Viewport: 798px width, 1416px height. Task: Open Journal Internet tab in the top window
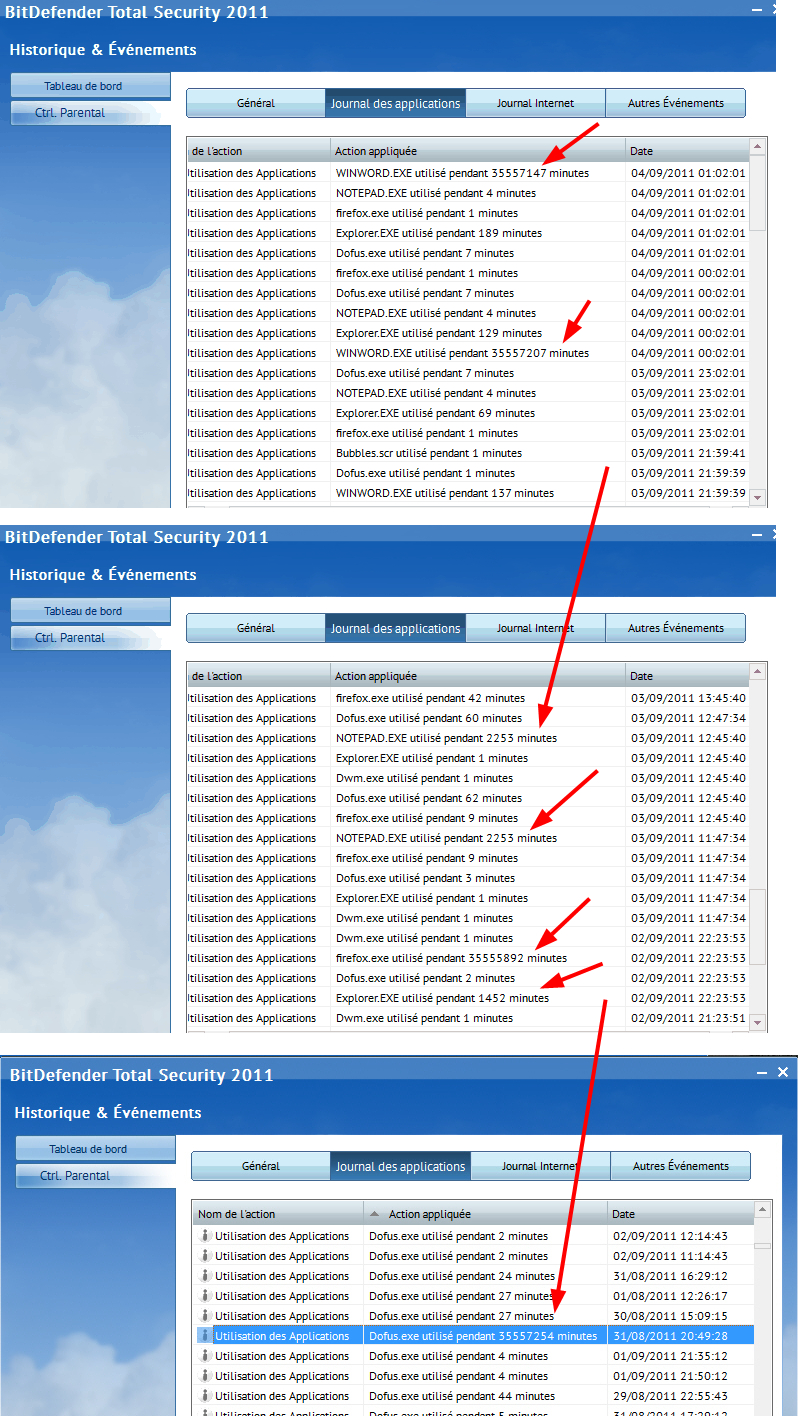[535, 103]
